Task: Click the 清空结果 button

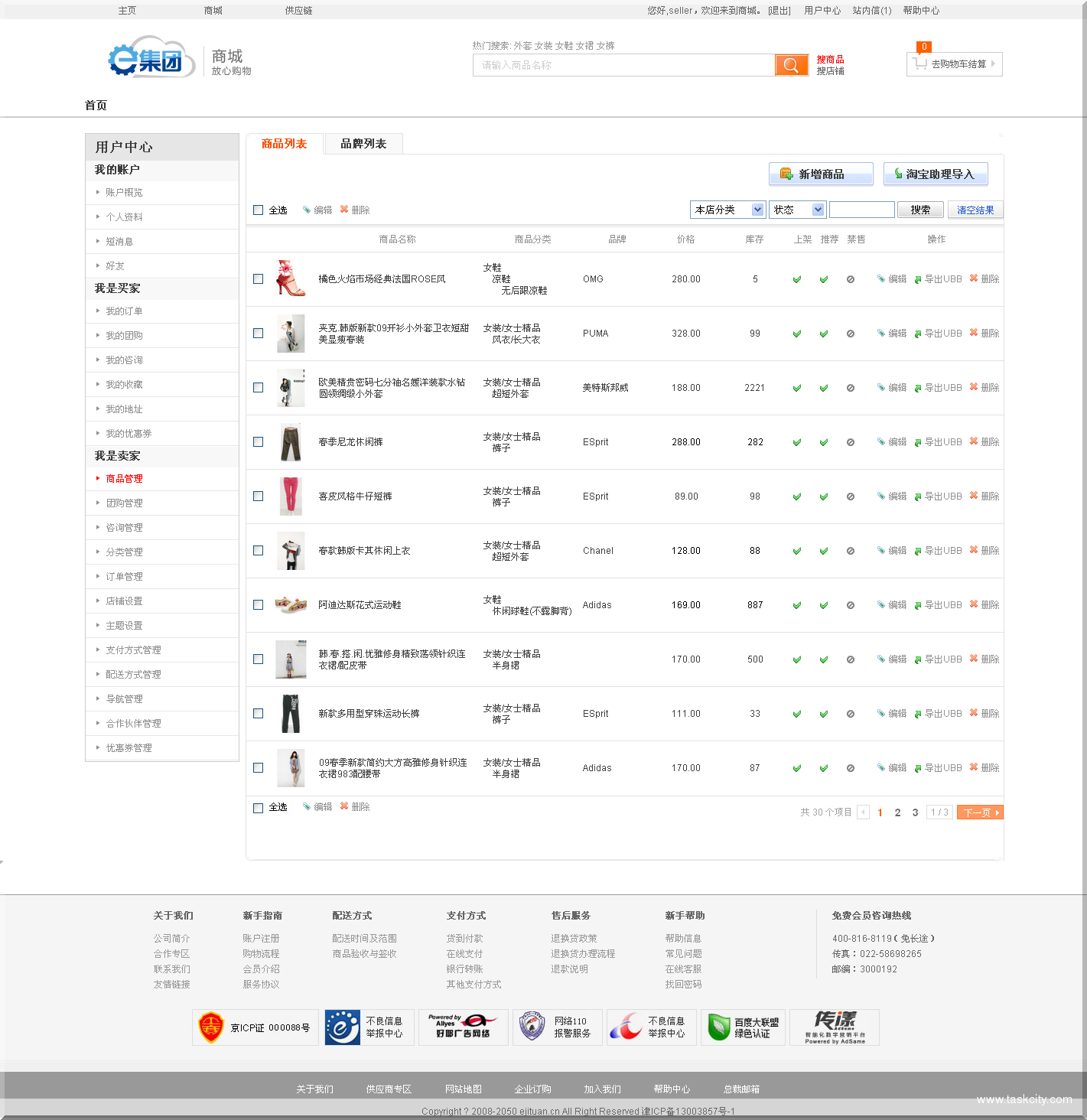Action: point(975,209)
